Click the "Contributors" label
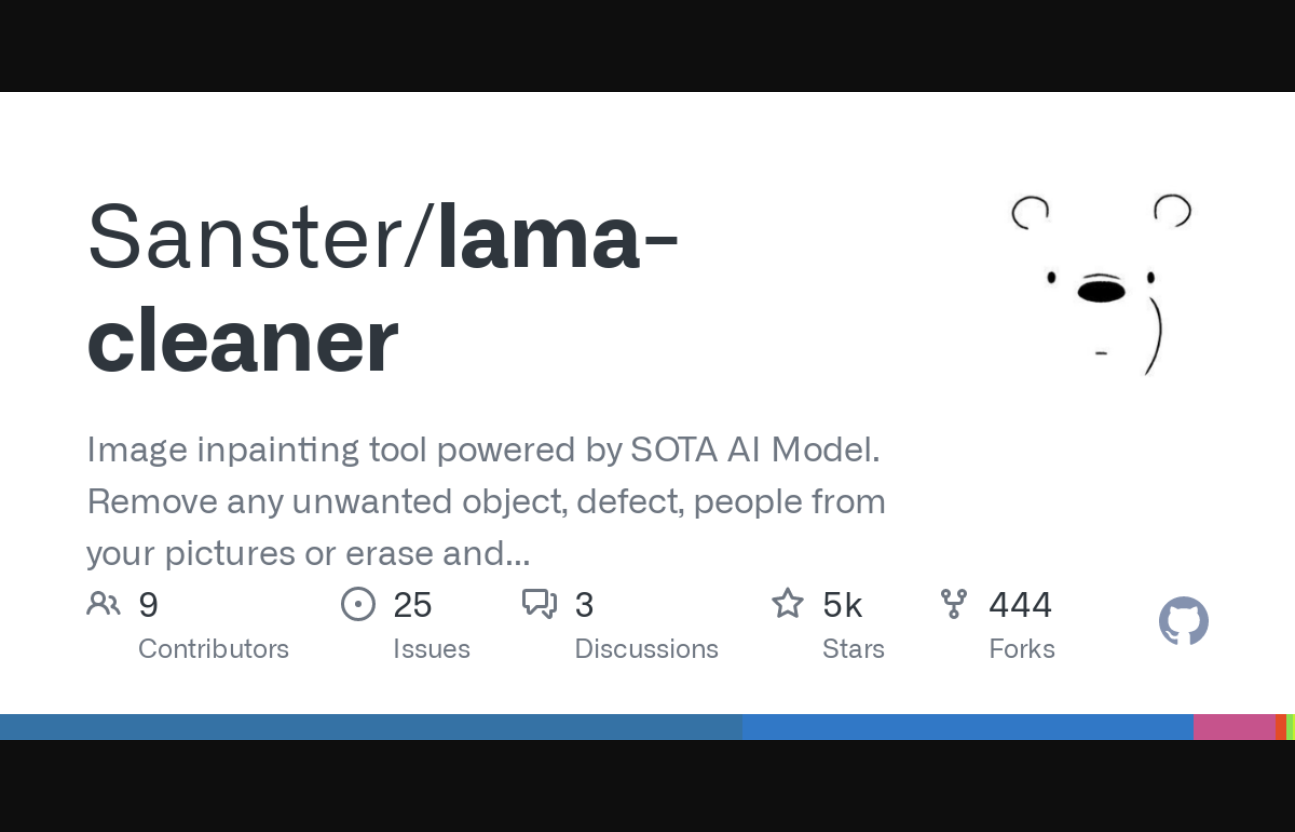 click(x=213, y=649)
